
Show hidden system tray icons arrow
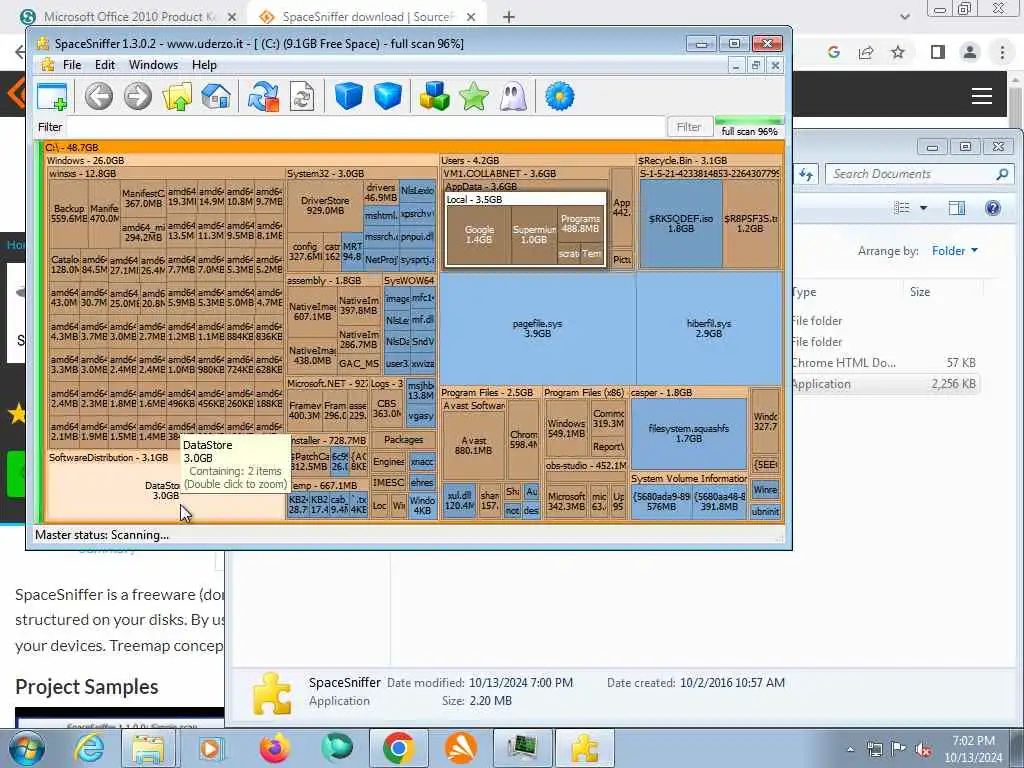pos(850,750)
